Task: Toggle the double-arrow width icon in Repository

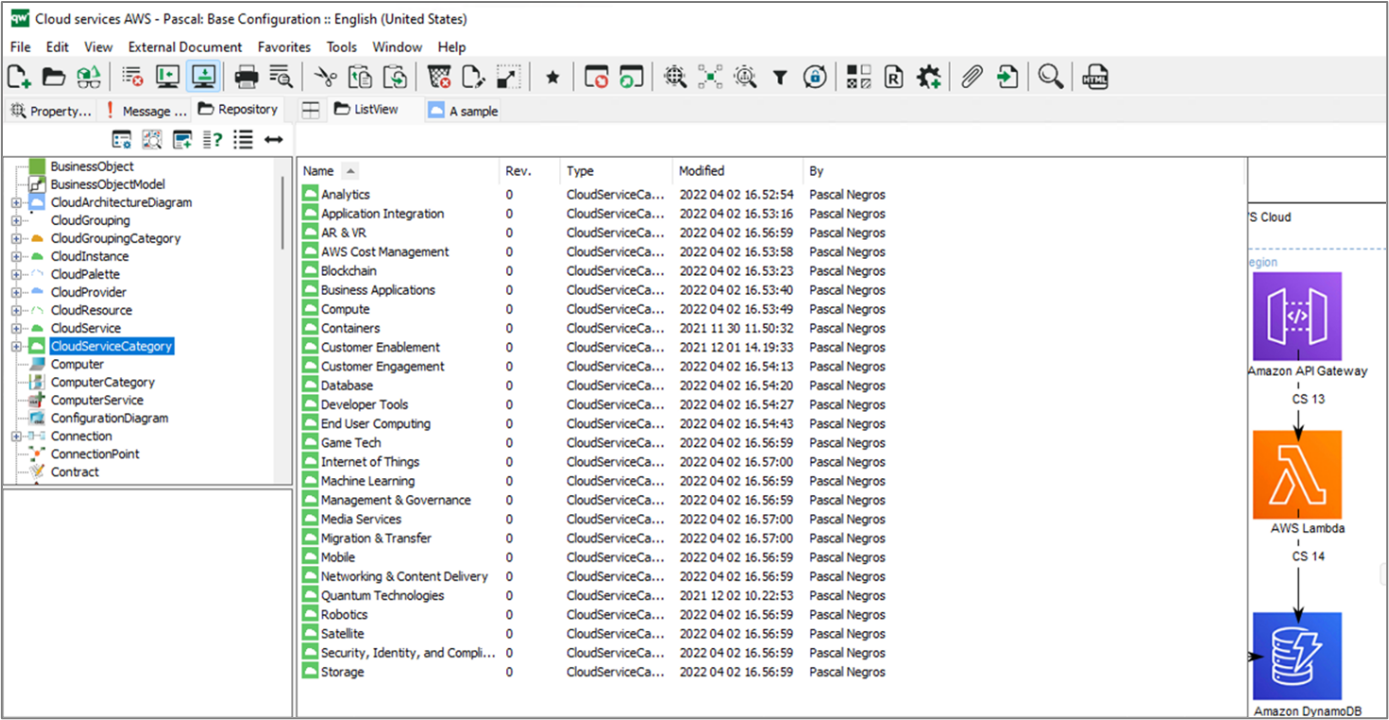Action: (273, 140)
